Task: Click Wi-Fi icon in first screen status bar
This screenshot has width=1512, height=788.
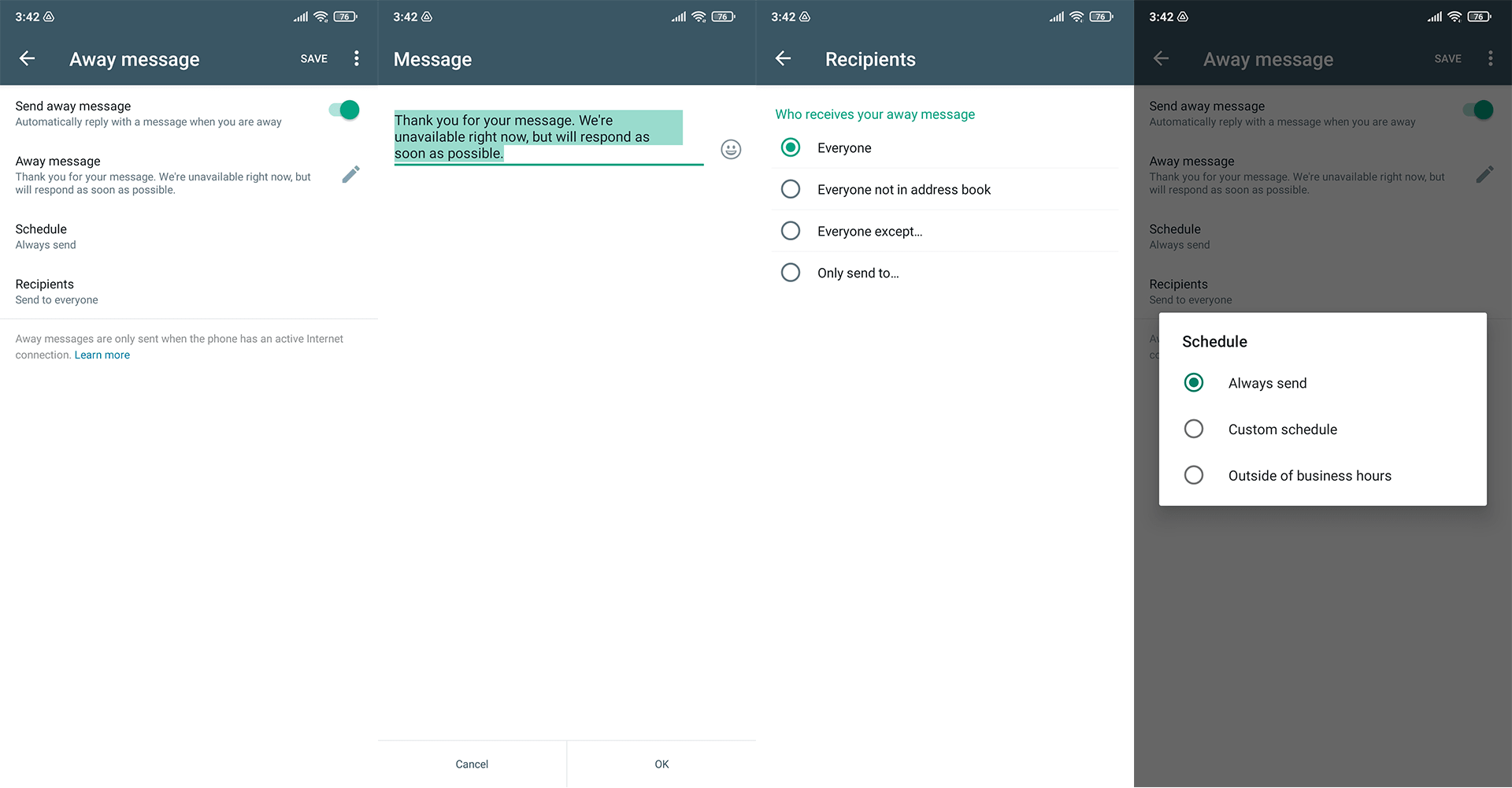Action: pos(321,17)
